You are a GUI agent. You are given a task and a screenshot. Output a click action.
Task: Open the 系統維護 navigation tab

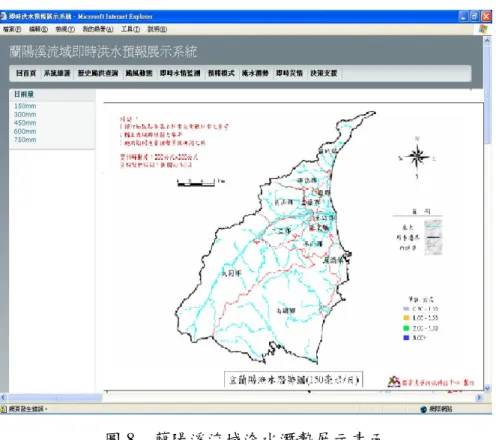coord(57,73)
